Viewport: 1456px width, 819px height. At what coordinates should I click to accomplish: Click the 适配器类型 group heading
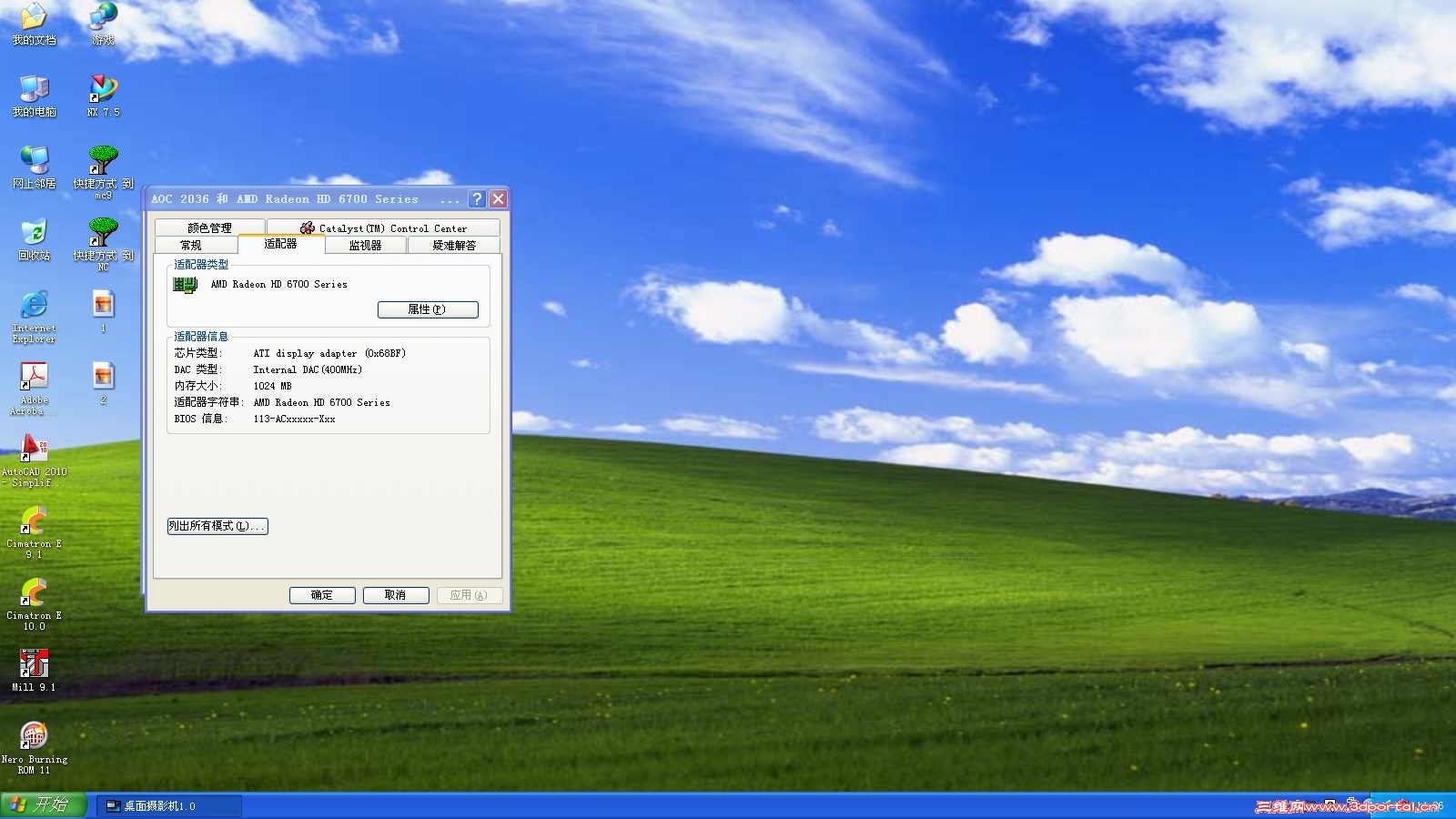click(x=201, y=265)
